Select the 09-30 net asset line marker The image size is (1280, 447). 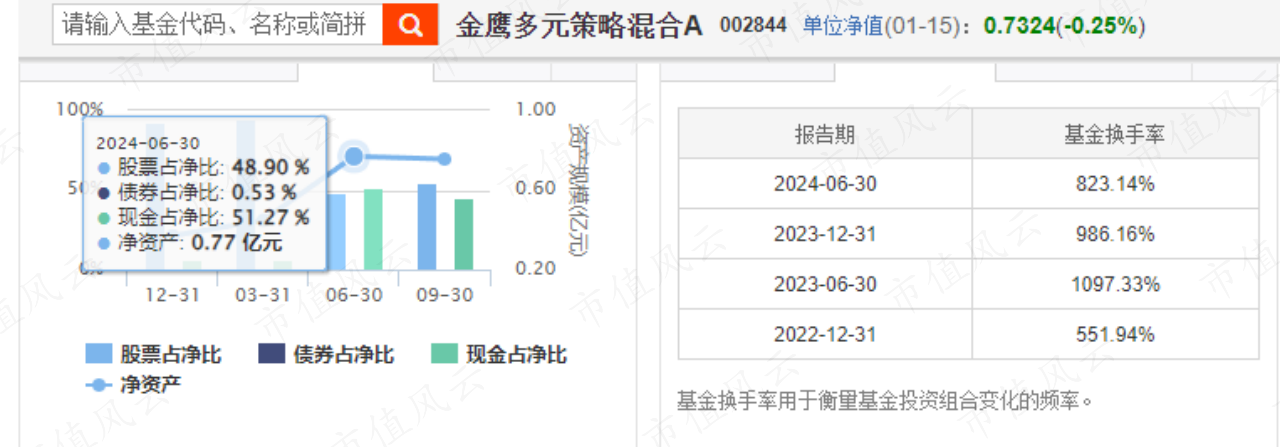[x=445, y=159]
